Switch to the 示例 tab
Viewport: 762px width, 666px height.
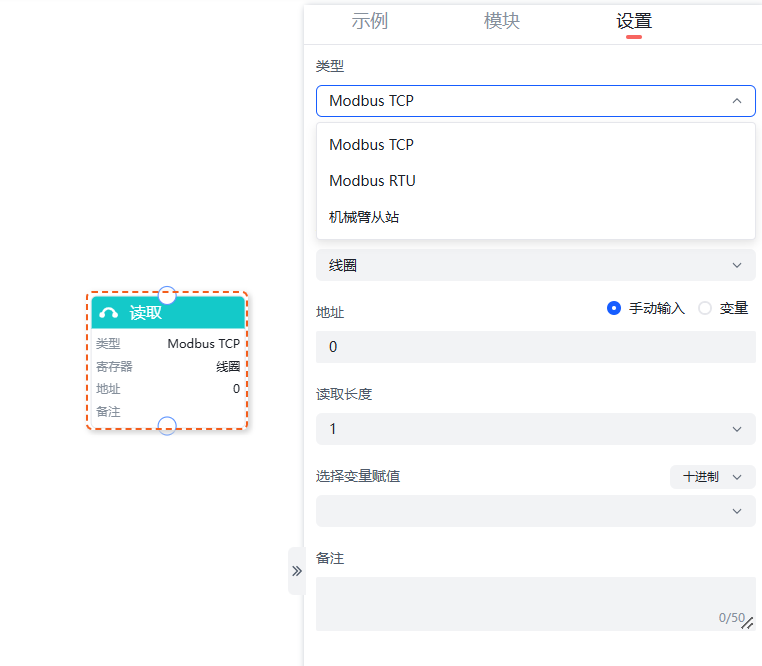(x=369, y=21)
